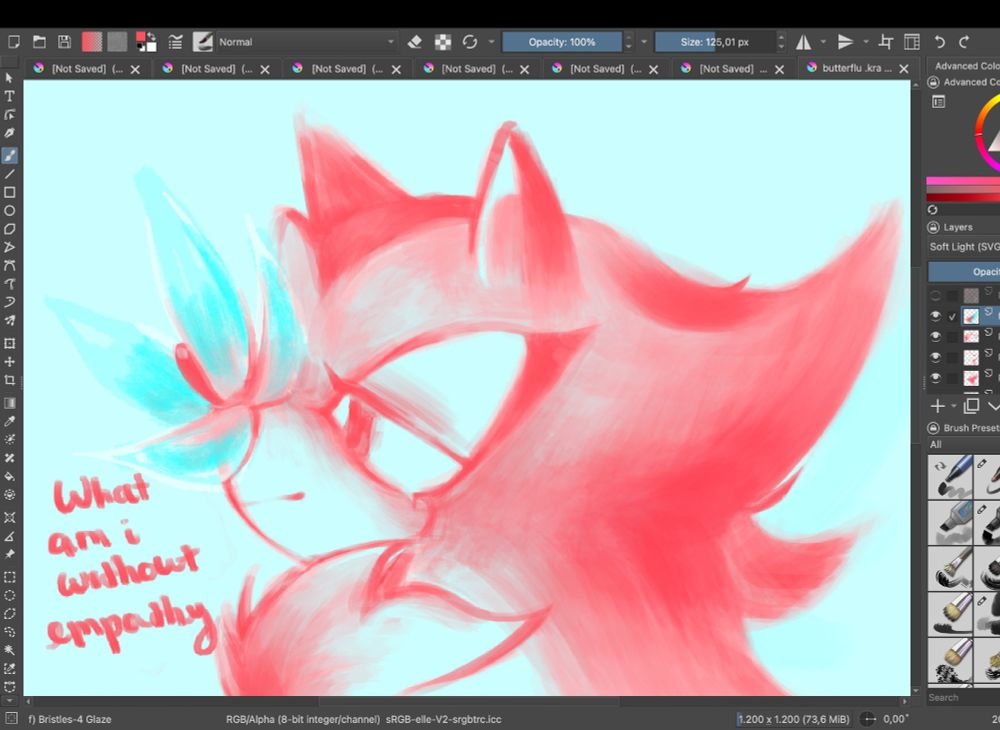Select the Ellipse tool
This screenshot has height=730, width=1000.
(x=10, y=210)
